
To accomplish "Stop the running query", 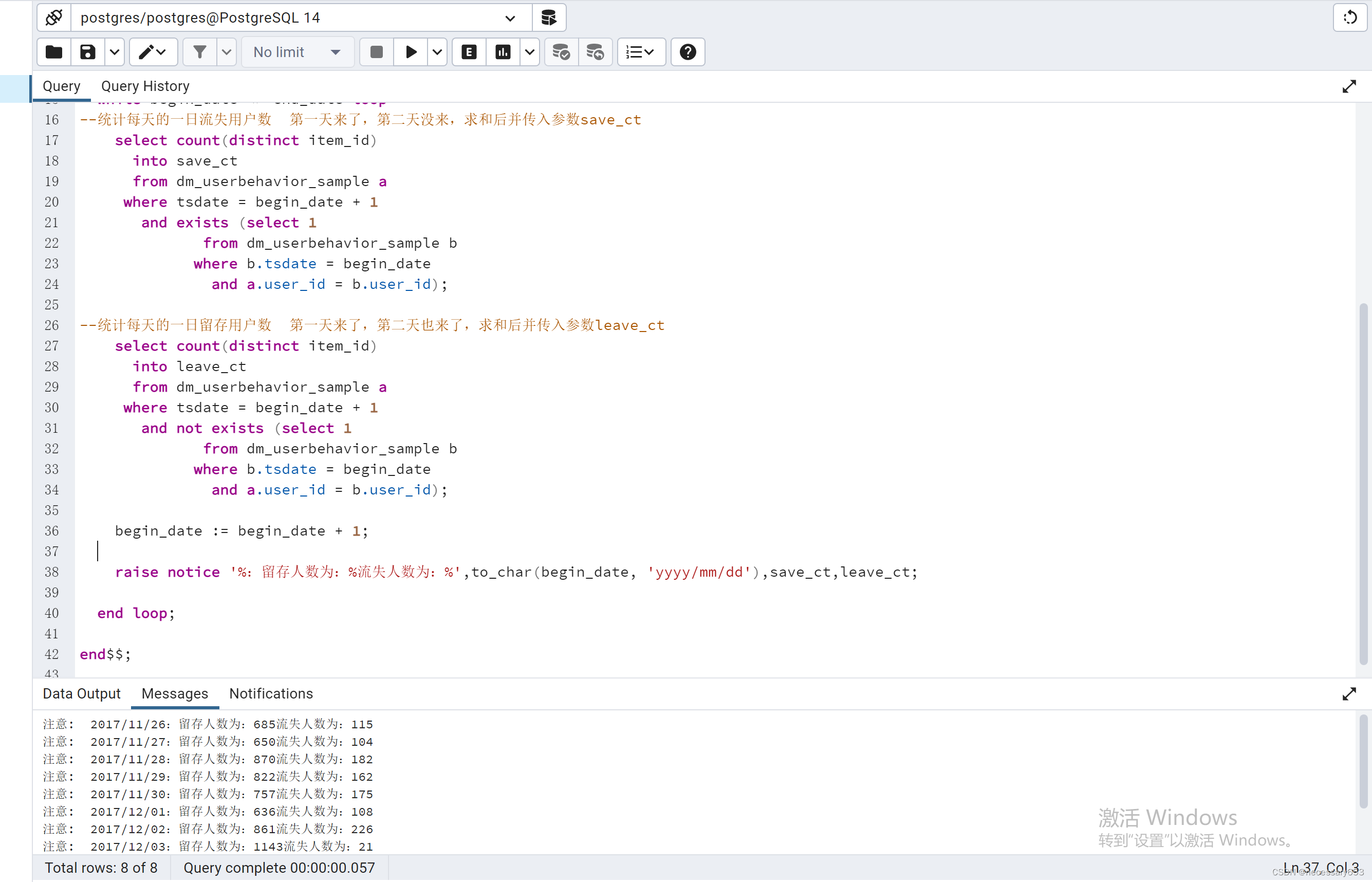I will point(377,51).
